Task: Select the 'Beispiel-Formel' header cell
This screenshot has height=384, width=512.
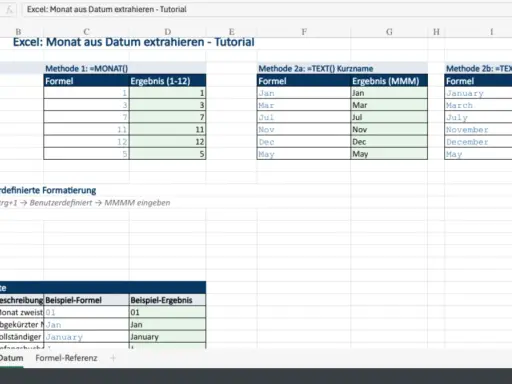Action: coord(87,300)
